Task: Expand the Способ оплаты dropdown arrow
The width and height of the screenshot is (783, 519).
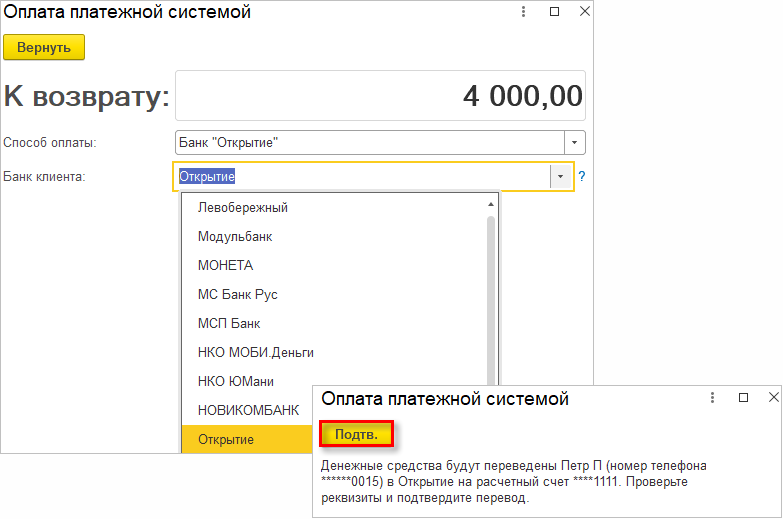Action: point(575,143)
